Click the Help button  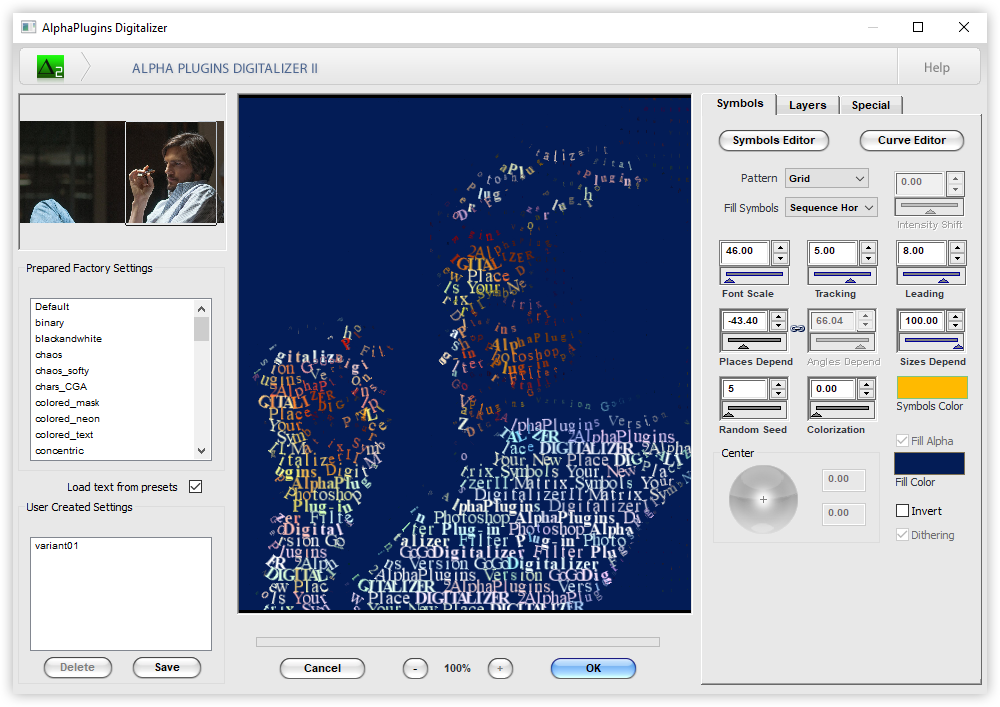pos(937,68)
